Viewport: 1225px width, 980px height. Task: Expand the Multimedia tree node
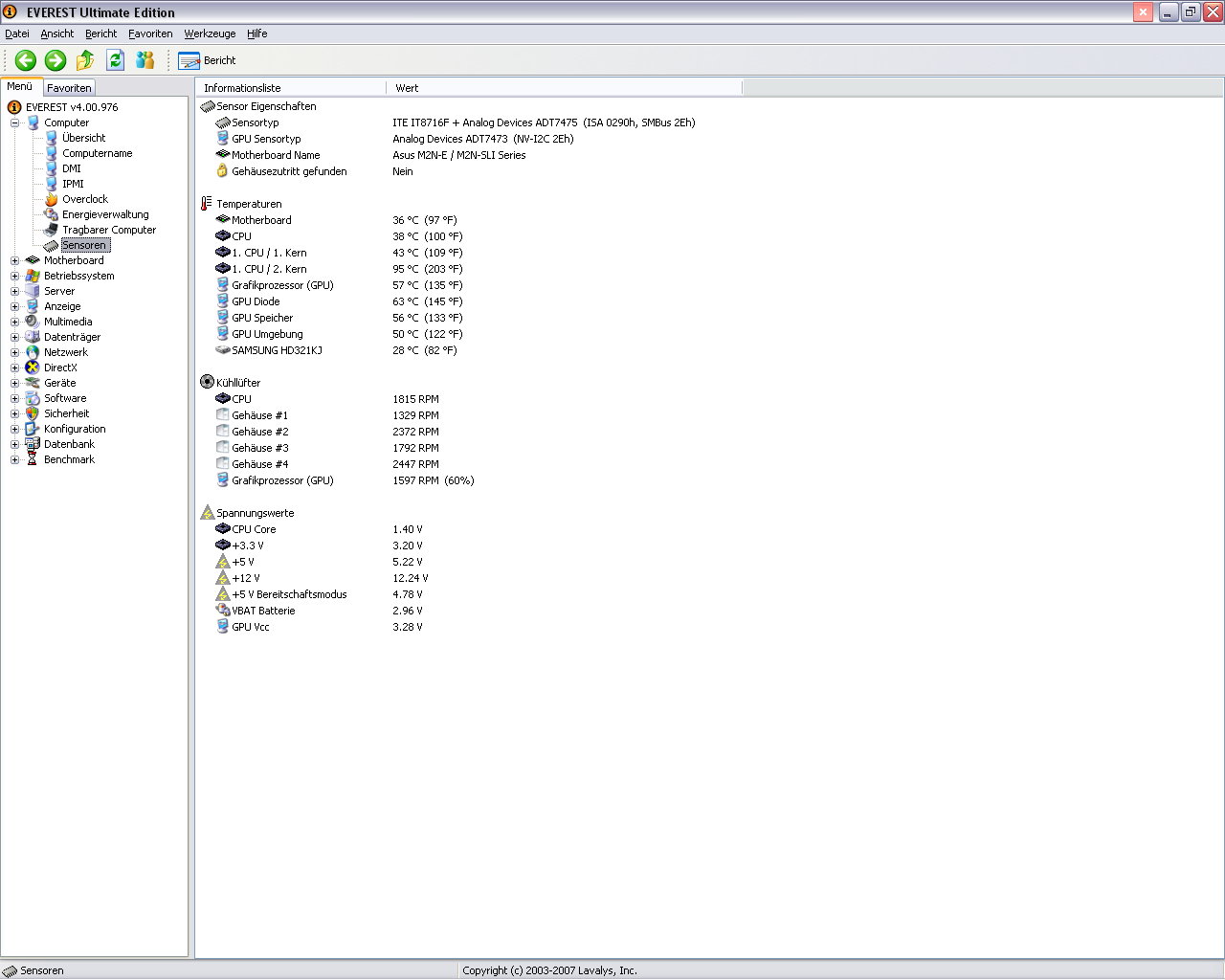pyautogui.click(x=14, y=322)
